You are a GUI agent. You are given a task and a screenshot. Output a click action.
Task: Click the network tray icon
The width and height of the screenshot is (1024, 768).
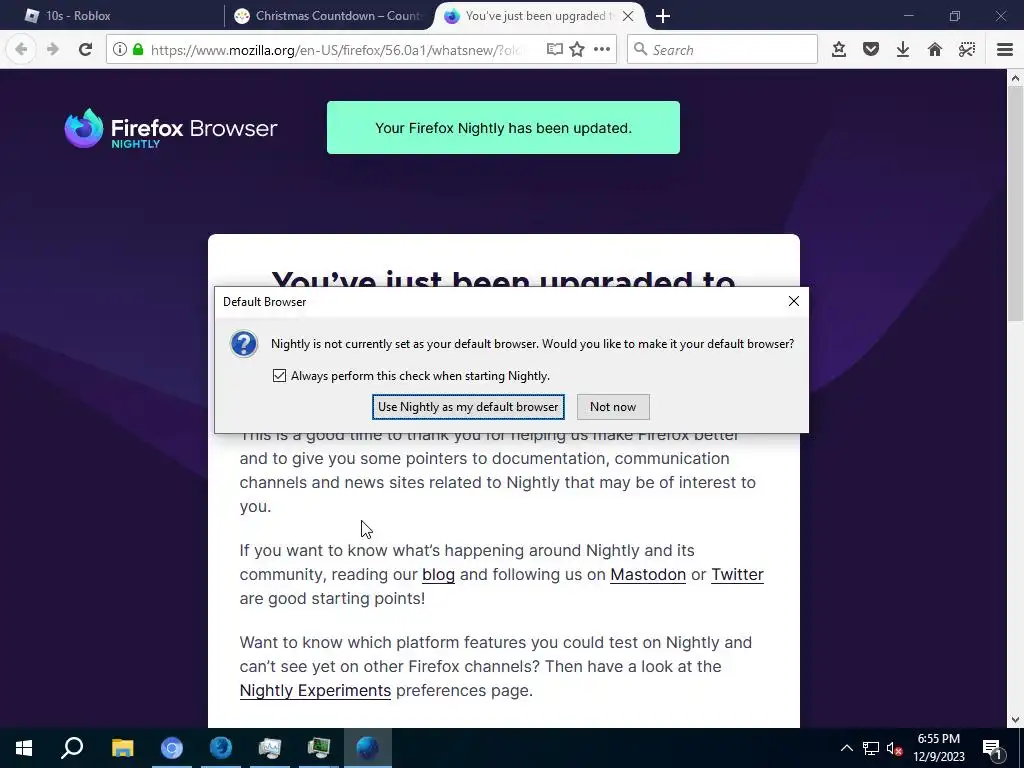coord(871,748)
